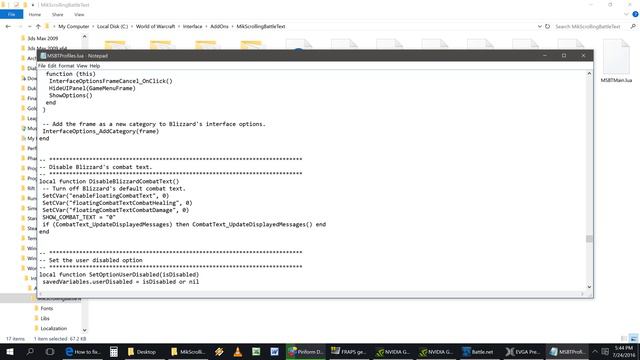
Task: Navigate to Interface breadcrumb
Action: (x=192, y=26)
